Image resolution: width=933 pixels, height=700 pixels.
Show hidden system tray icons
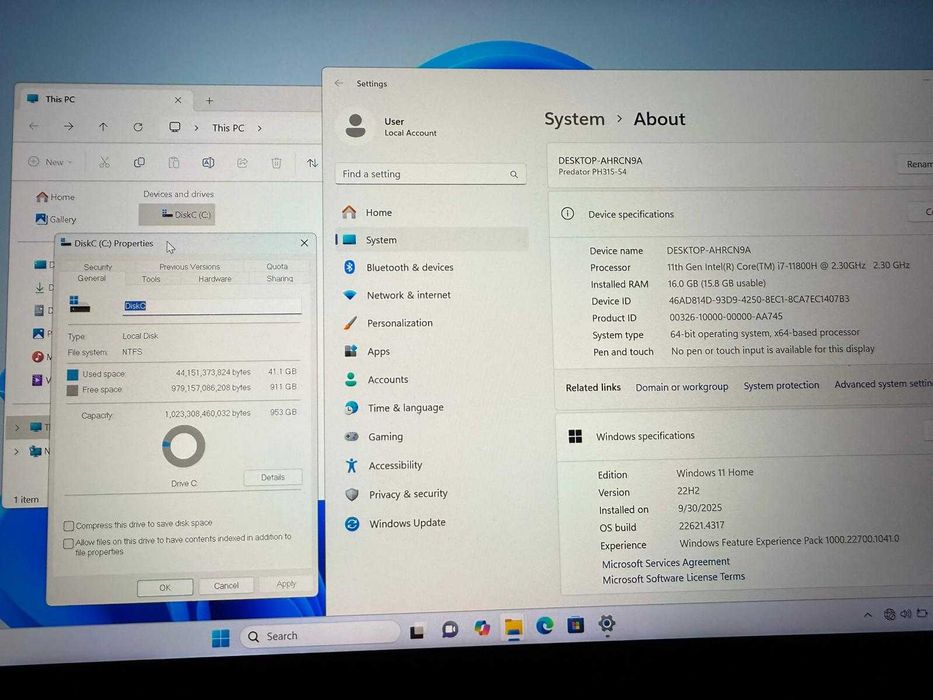868,615
